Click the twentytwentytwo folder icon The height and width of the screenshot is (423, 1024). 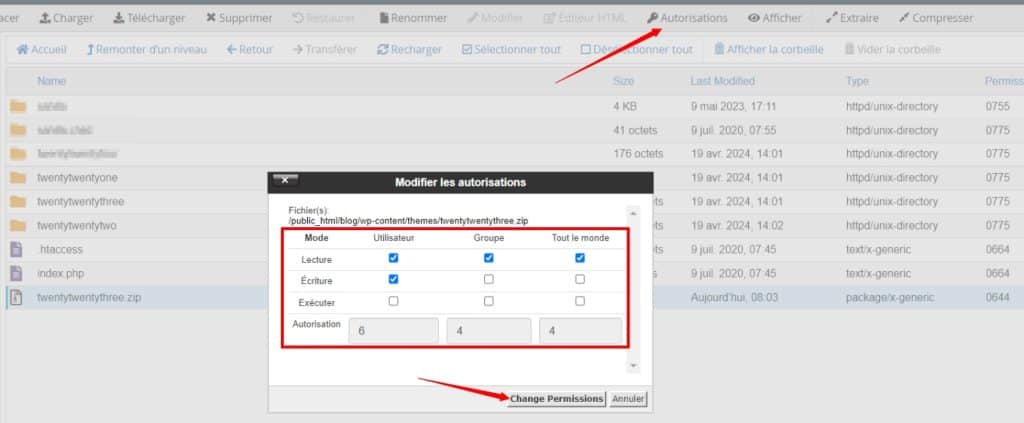pos(18,225)
